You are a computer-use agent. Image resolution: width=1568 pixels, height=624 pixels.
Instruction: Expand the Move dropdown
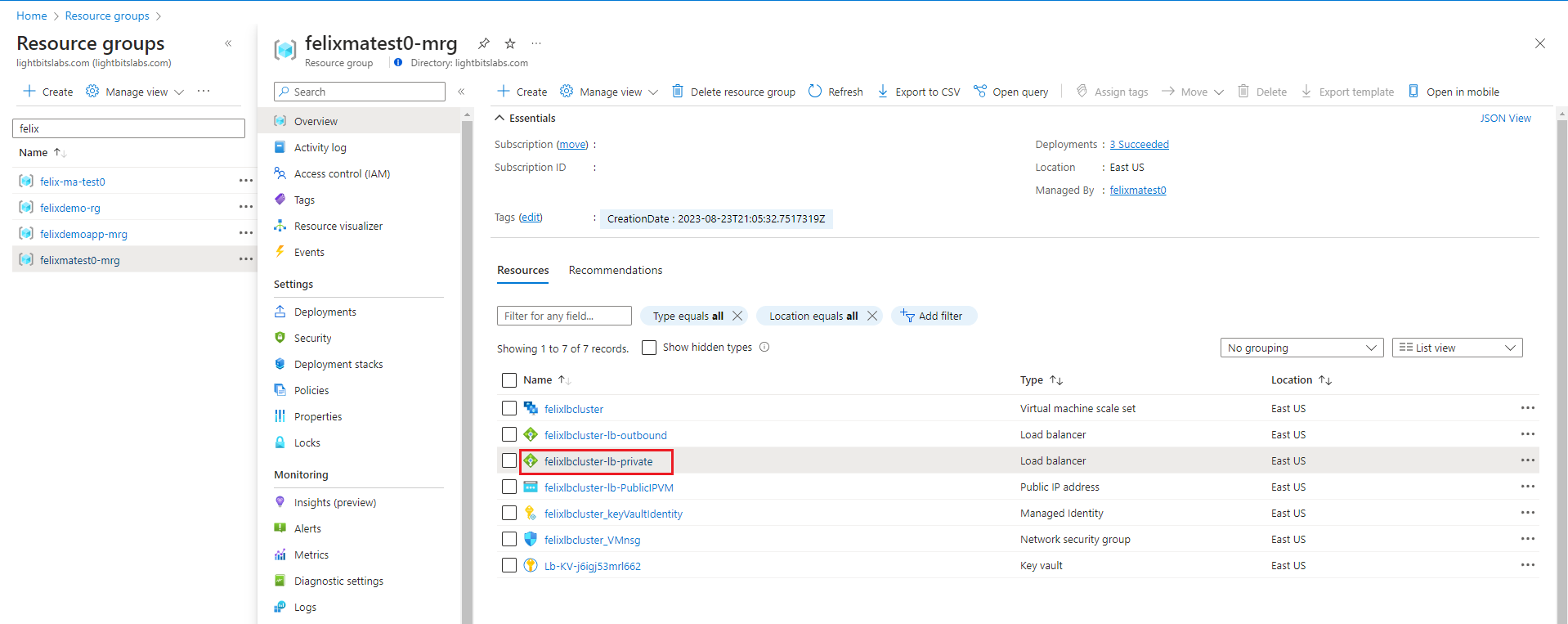click(1193, 92)
